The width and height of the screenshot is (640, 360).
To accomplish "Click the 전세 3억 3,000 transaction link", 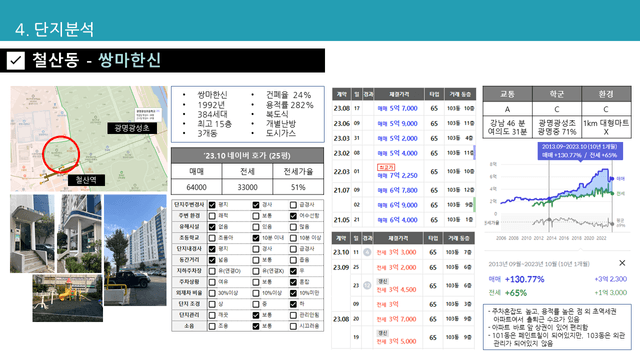I will [396, 252].
